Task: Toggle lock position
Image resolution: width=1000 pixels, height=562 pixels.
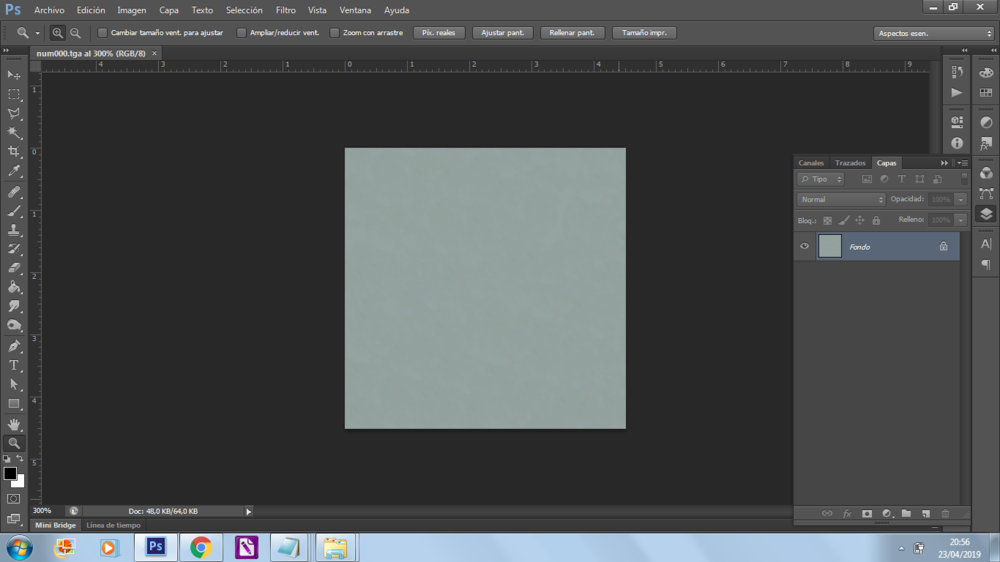Action: (x=860, y=220)
